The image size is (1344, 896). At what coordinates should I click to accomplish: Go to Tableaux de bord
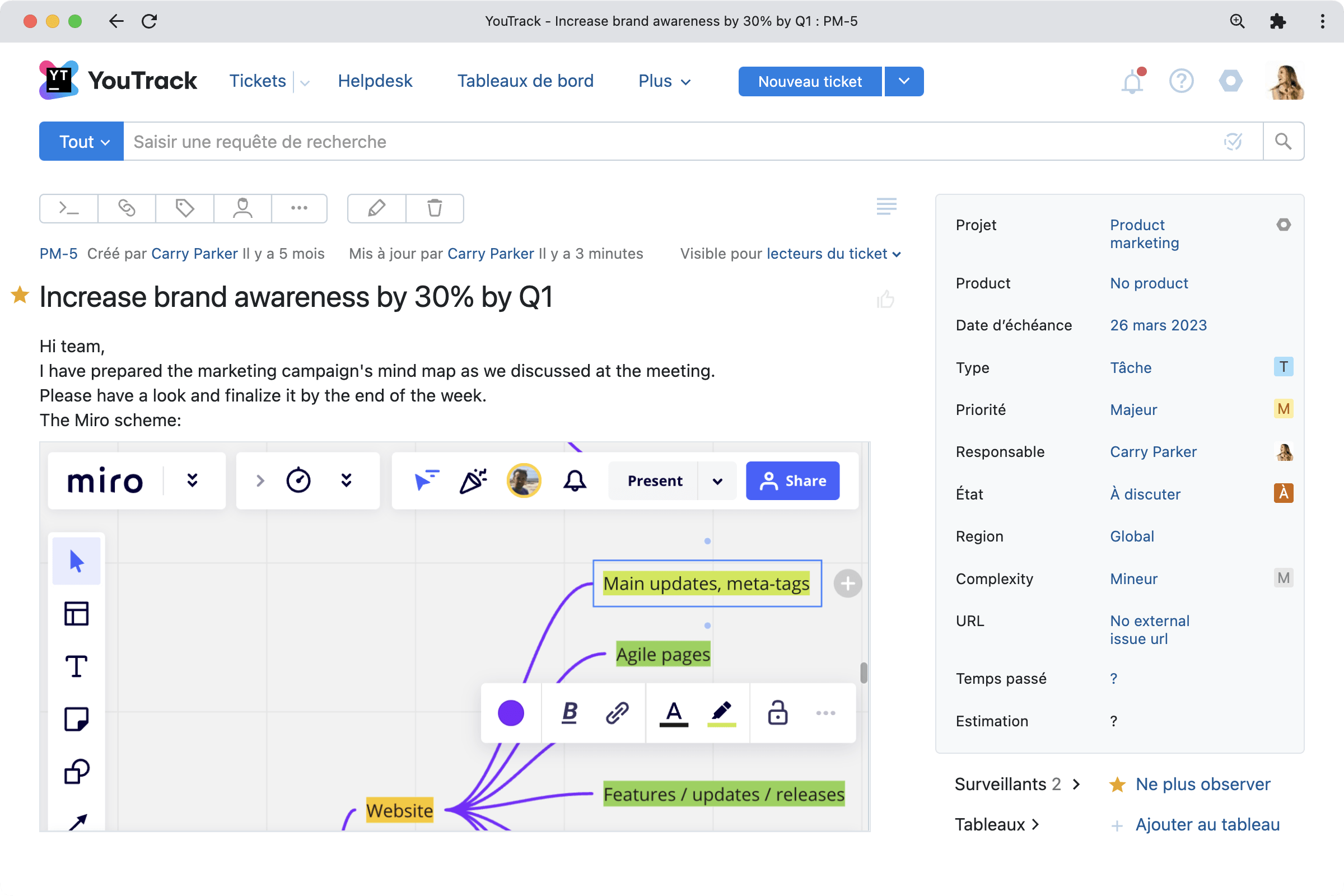(525, 81)
